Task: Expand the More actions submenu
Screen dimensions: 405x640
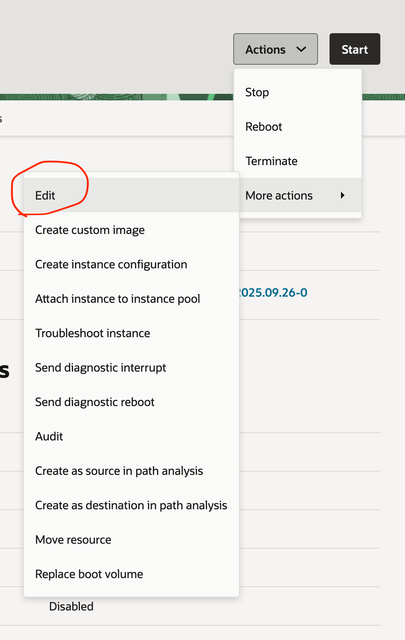Action: (x=298, y=196)
